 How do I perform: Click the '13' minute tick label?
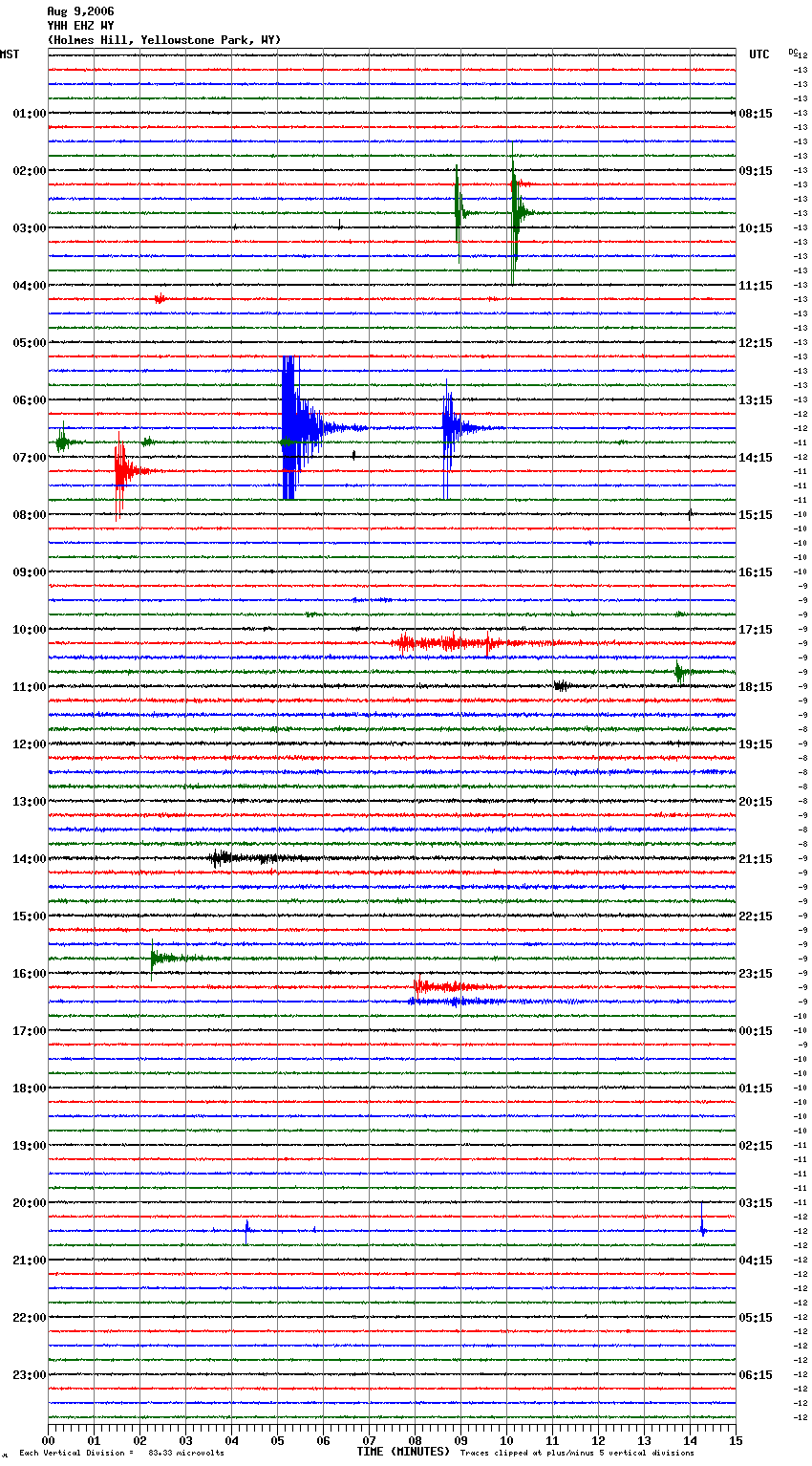pyautogui.click(x=644, y=1440)
